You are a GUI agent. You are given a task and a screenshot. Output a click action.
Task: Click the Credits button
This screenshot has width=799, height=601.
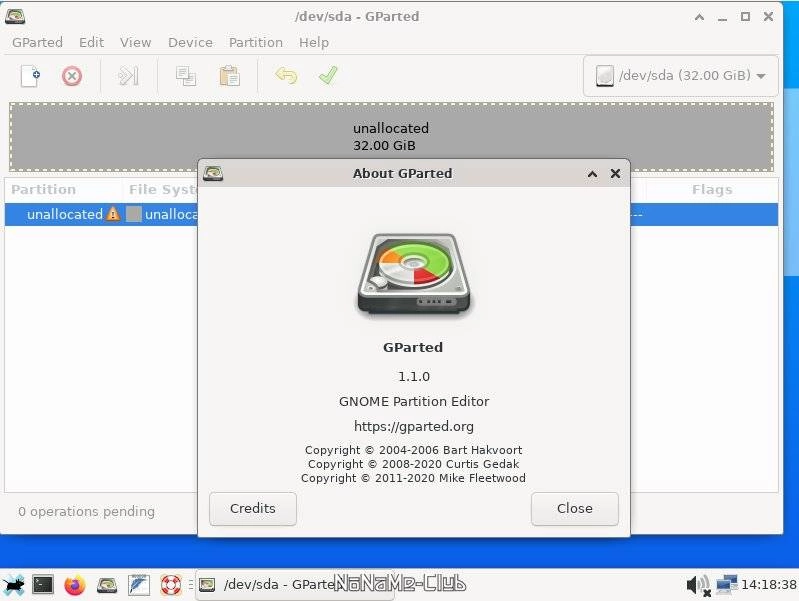click(x=253, y=508)
